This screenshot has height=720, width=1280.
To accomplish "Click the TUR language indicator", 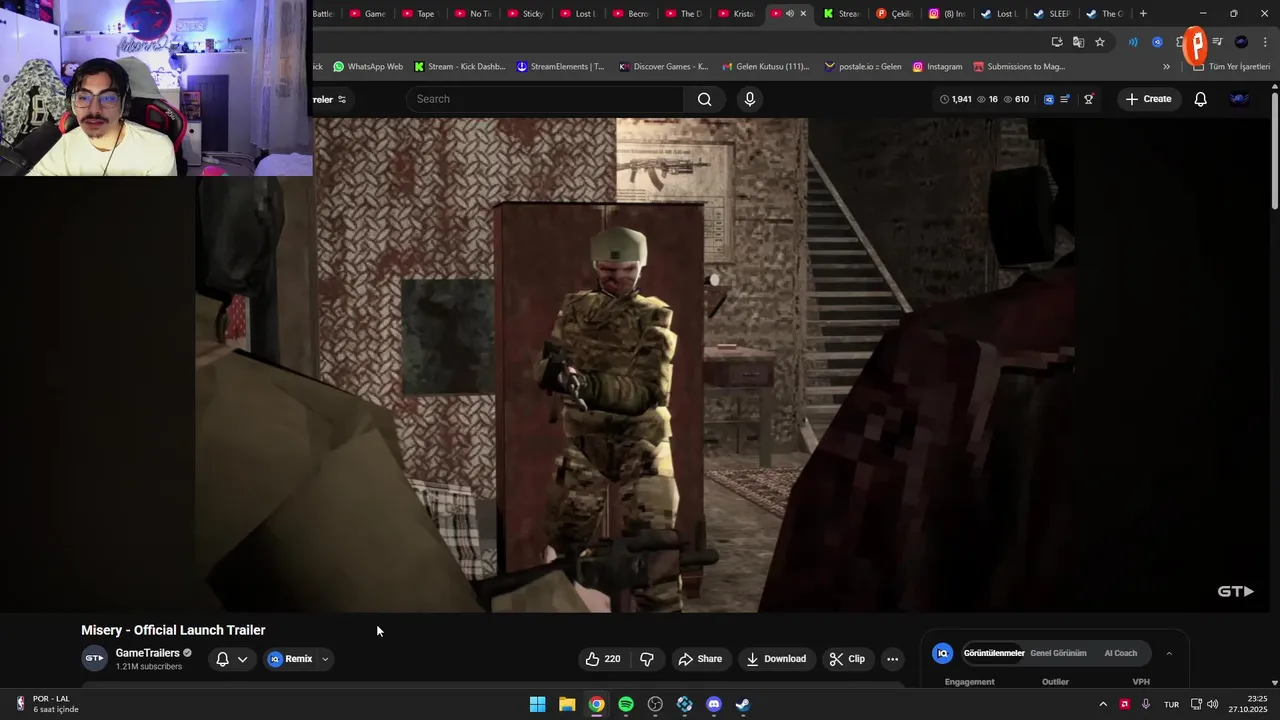I will pyautogui.click(x=1171, y=704).
